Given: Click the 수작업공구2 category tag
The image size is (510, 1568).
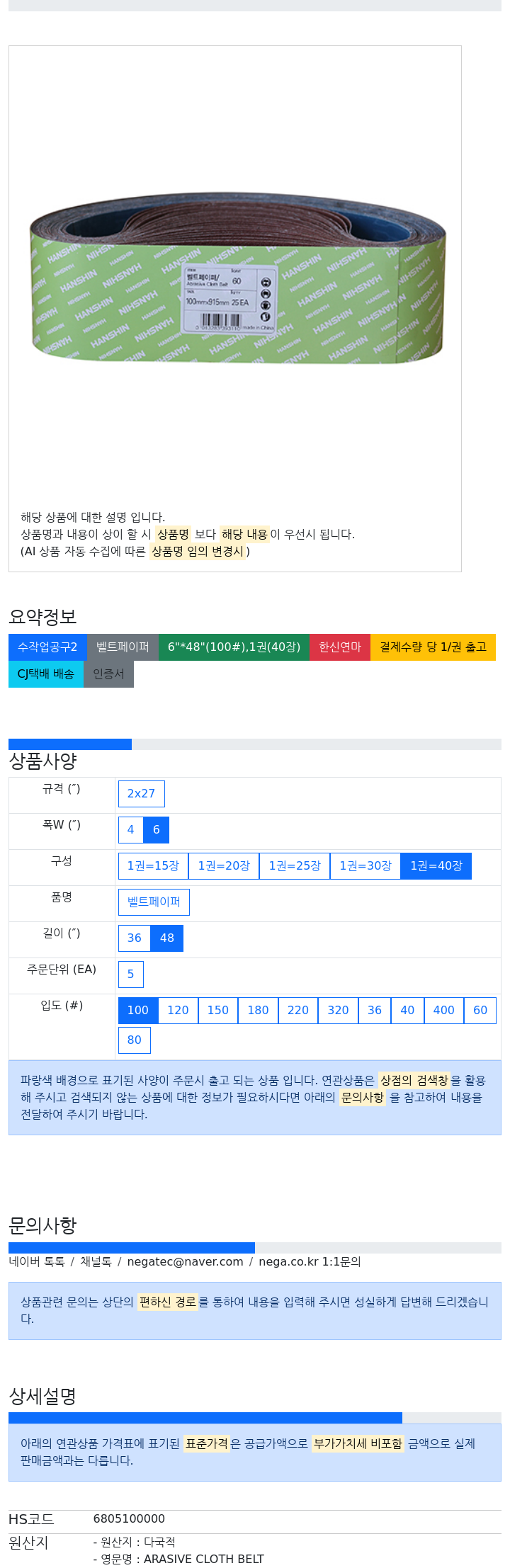Looking at the screenshot, I should [x=47, y=647].
